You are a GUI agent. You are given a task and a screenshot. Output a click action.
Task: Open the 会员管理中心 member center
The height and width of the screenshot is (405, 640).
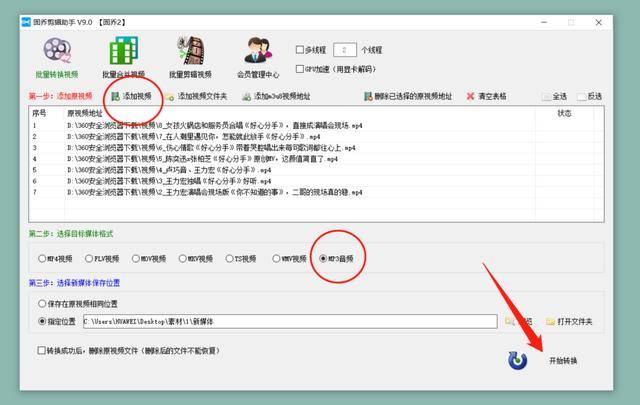257,57
